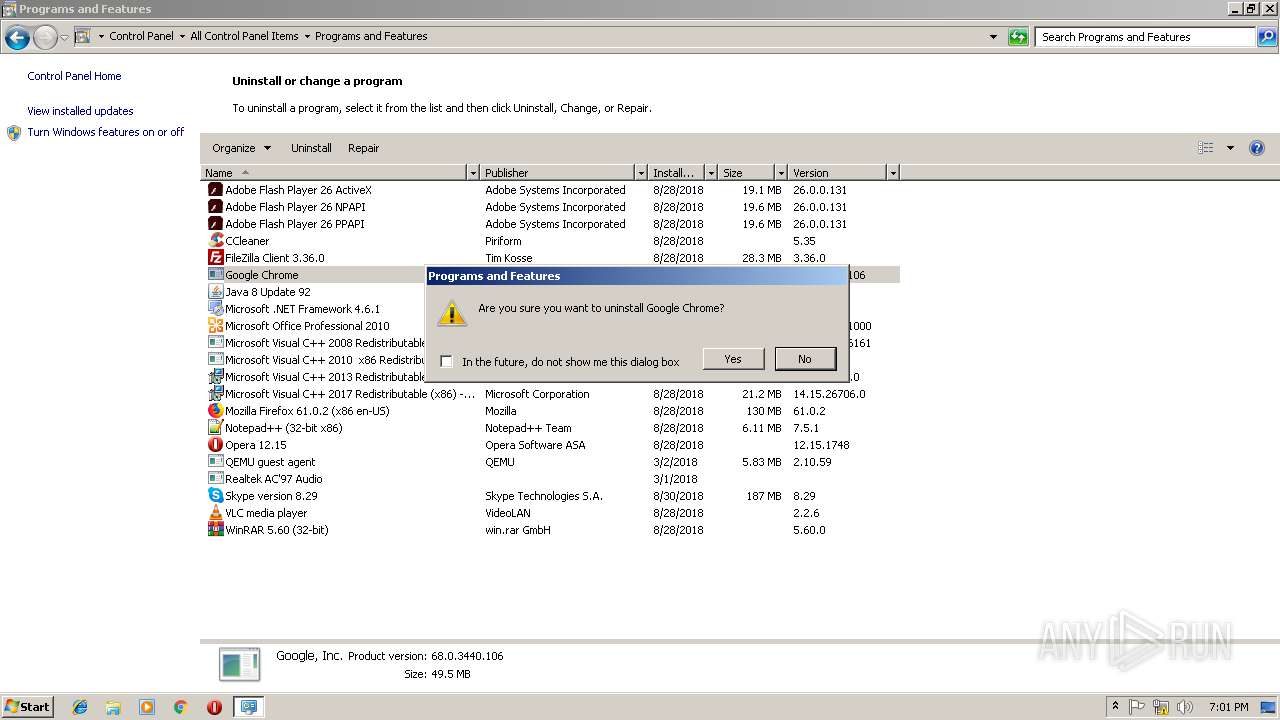Viewport: 1280px width, 720px height.
Task: Click the clock showing 7:01 PM
Action: [1228, 707]
